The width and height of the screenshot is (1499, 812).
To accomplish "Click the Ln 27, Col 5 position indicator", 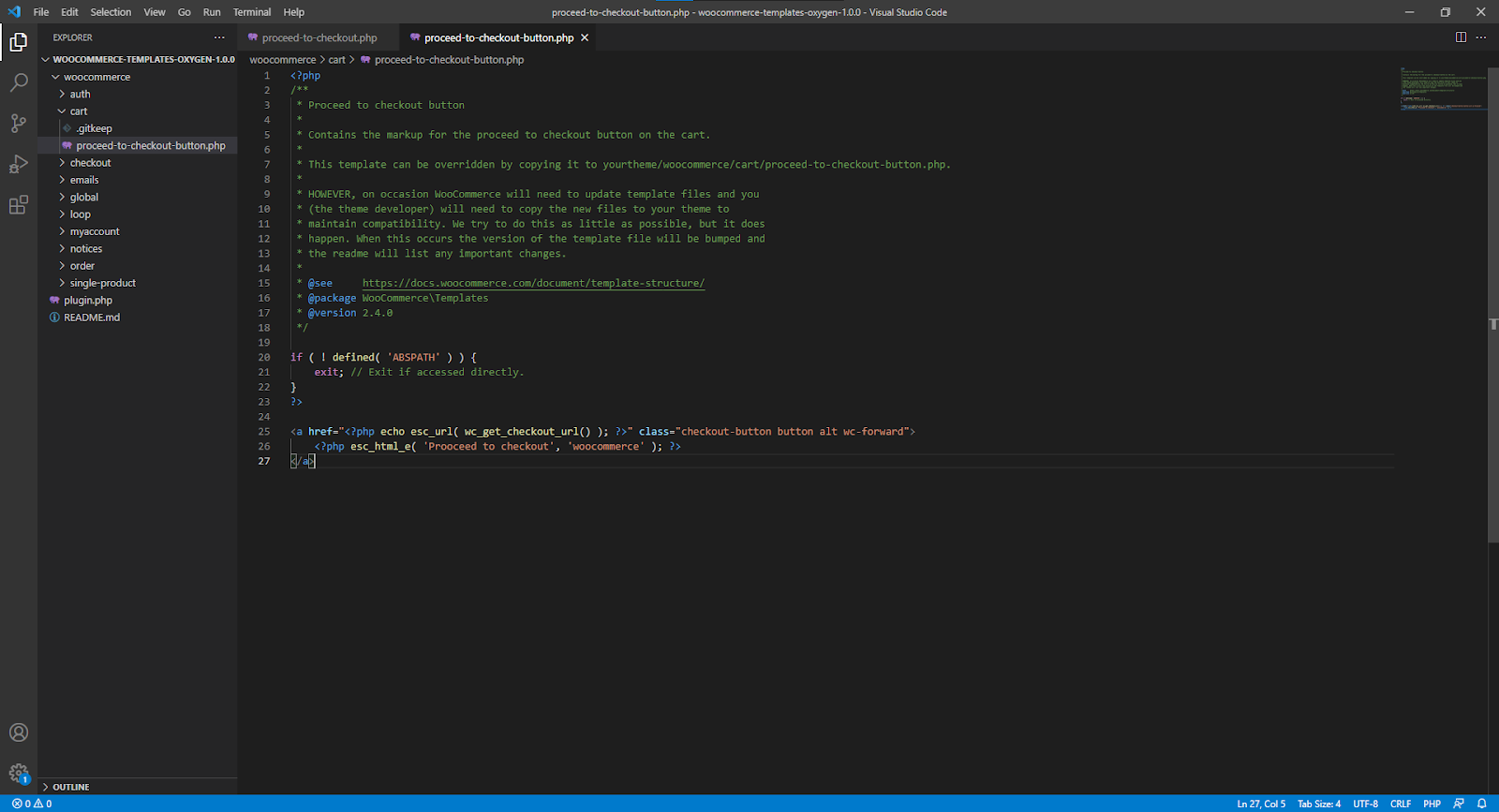I will 1261,804.
